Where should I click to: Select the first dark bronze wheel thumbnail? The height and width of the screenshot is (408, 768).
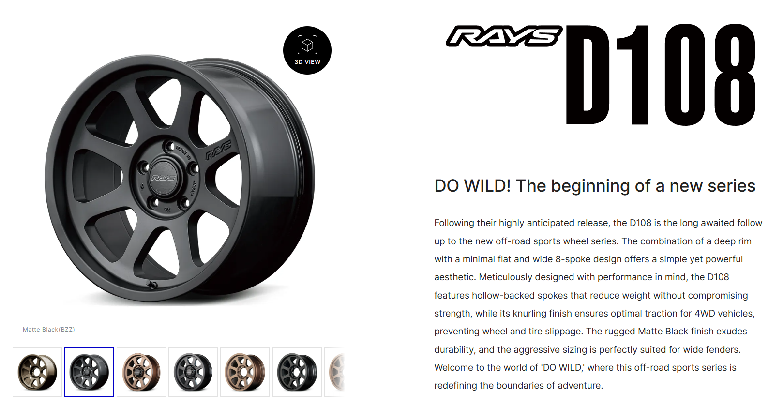[37, 372]
